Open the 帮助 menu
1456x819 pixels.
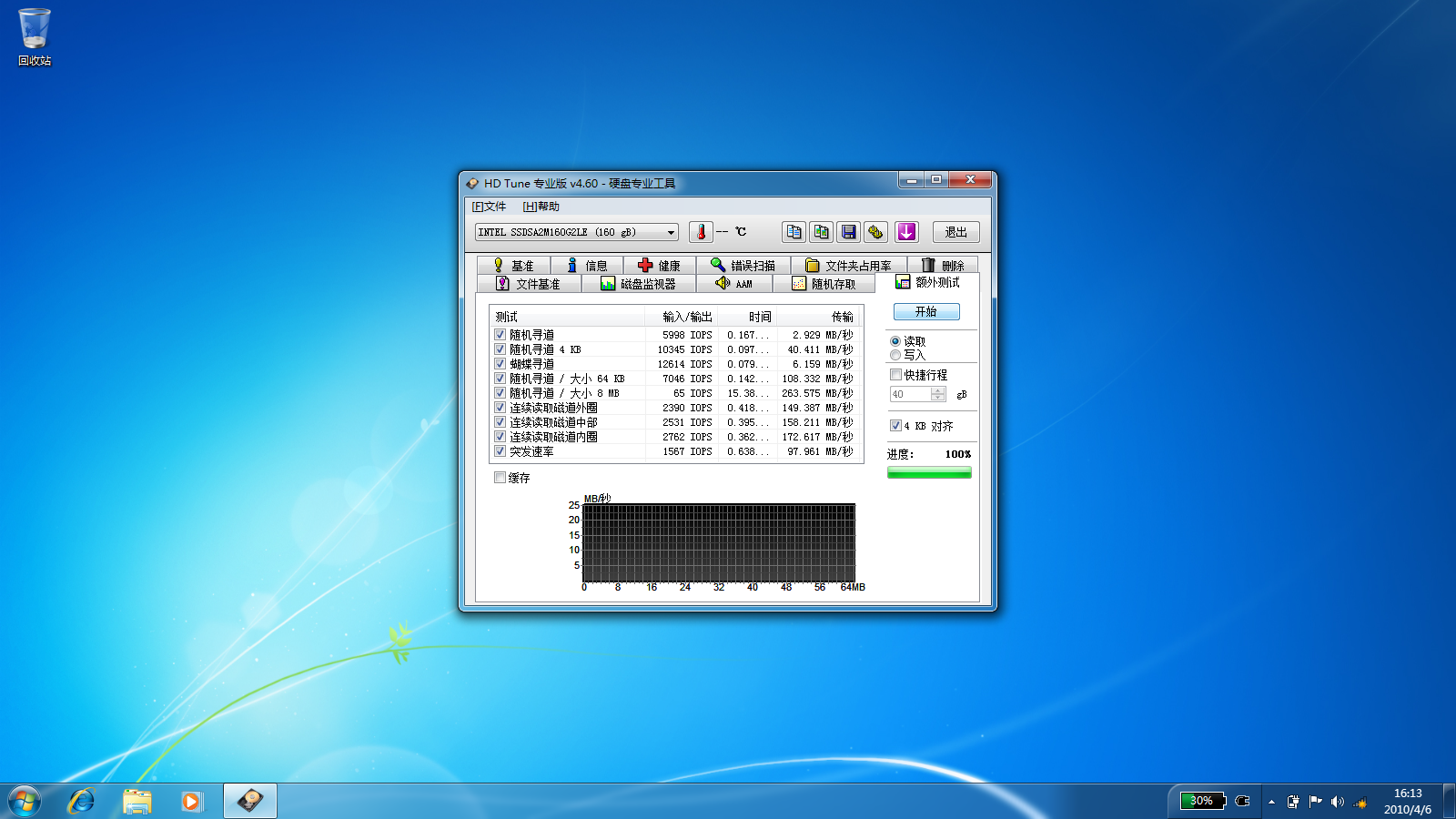tap(541, 207)
